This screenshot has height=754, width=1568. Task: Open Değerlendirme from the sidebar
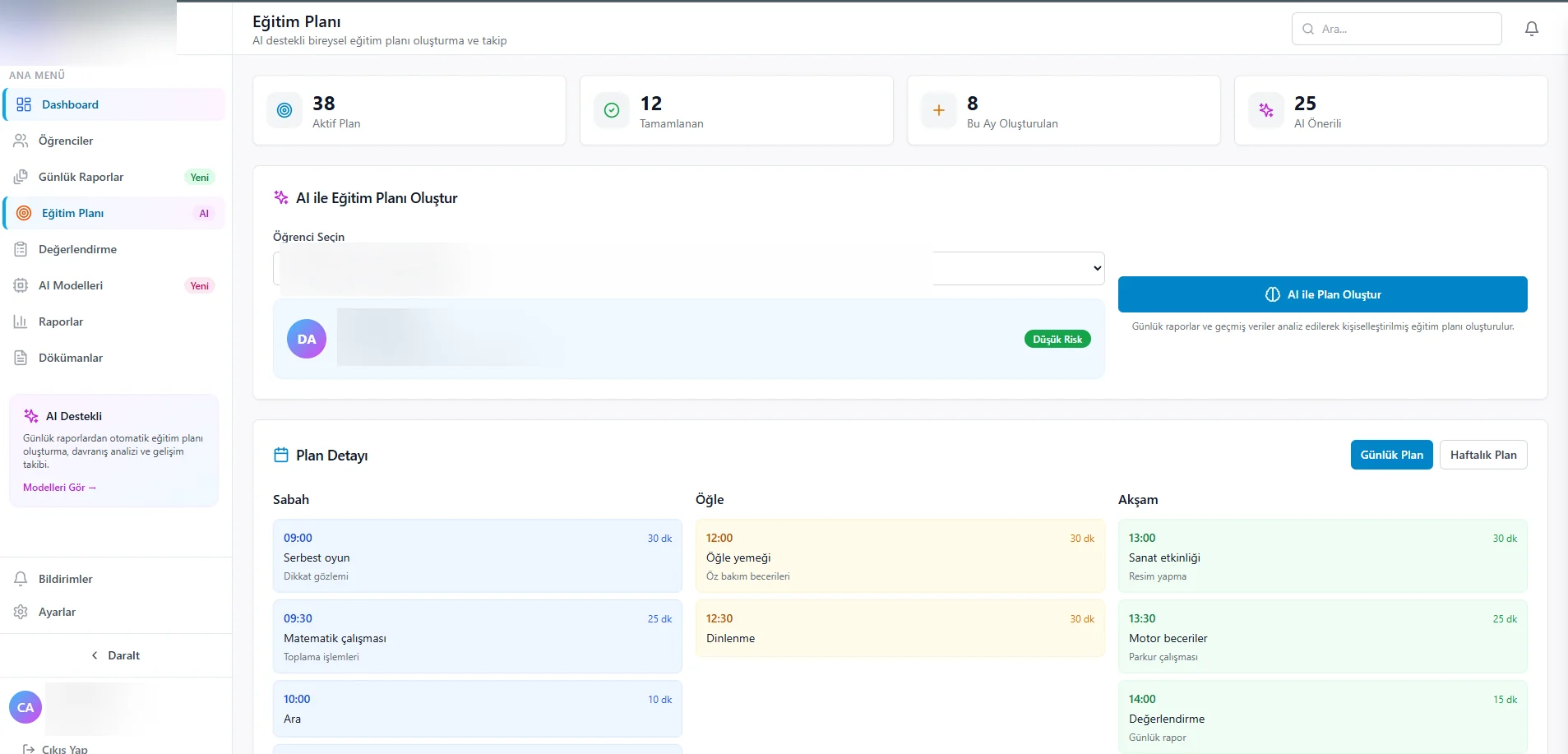(78, 248)
